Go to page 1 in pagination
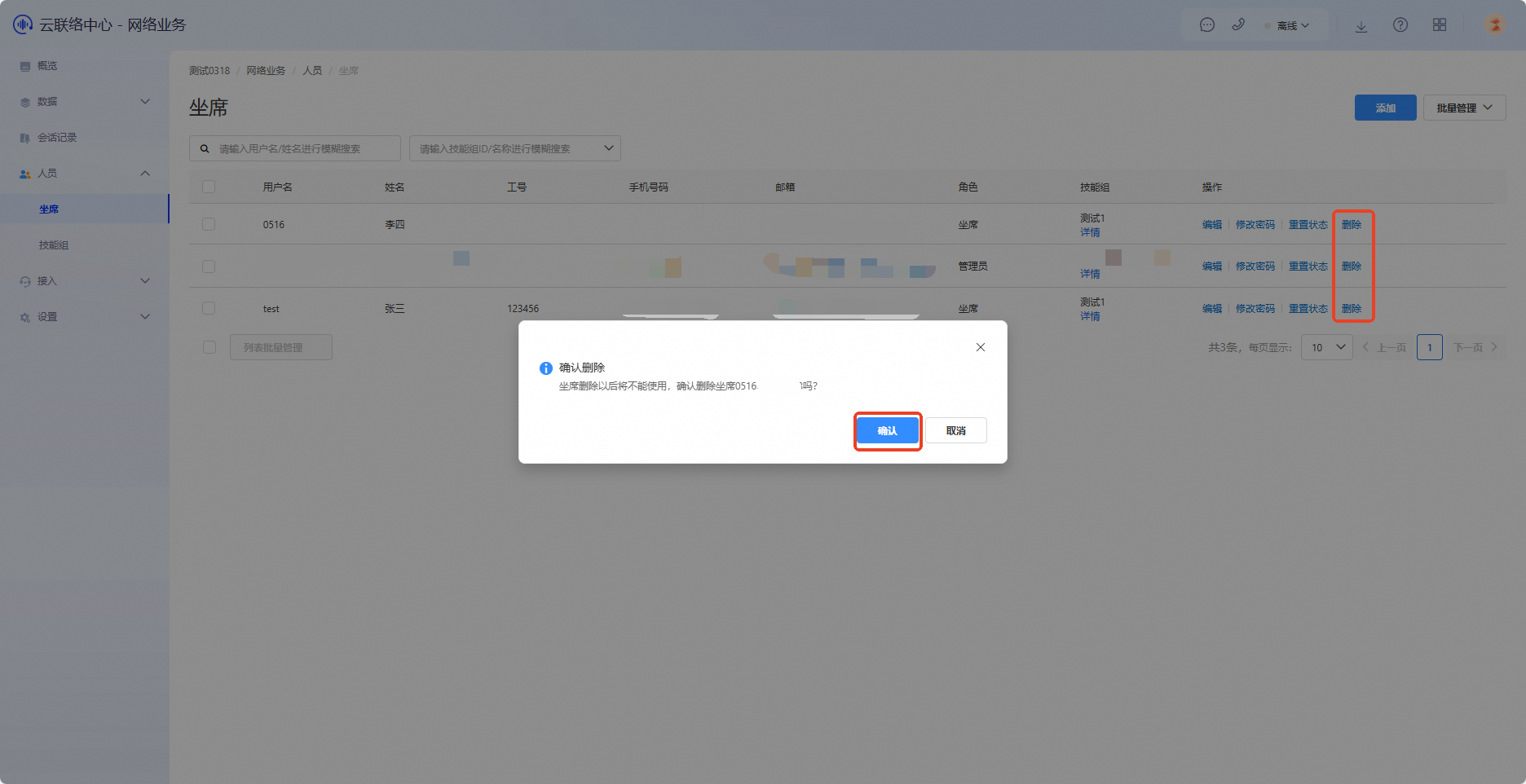The image size is (1526, 784). click(x=1430, y=347)
